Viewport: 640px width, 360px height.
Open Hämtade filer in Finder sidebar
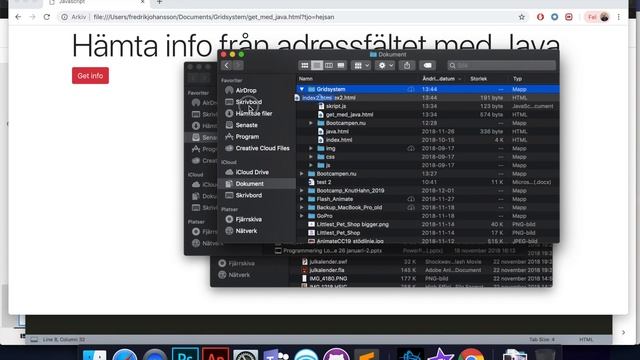click(x=254, y=113)
